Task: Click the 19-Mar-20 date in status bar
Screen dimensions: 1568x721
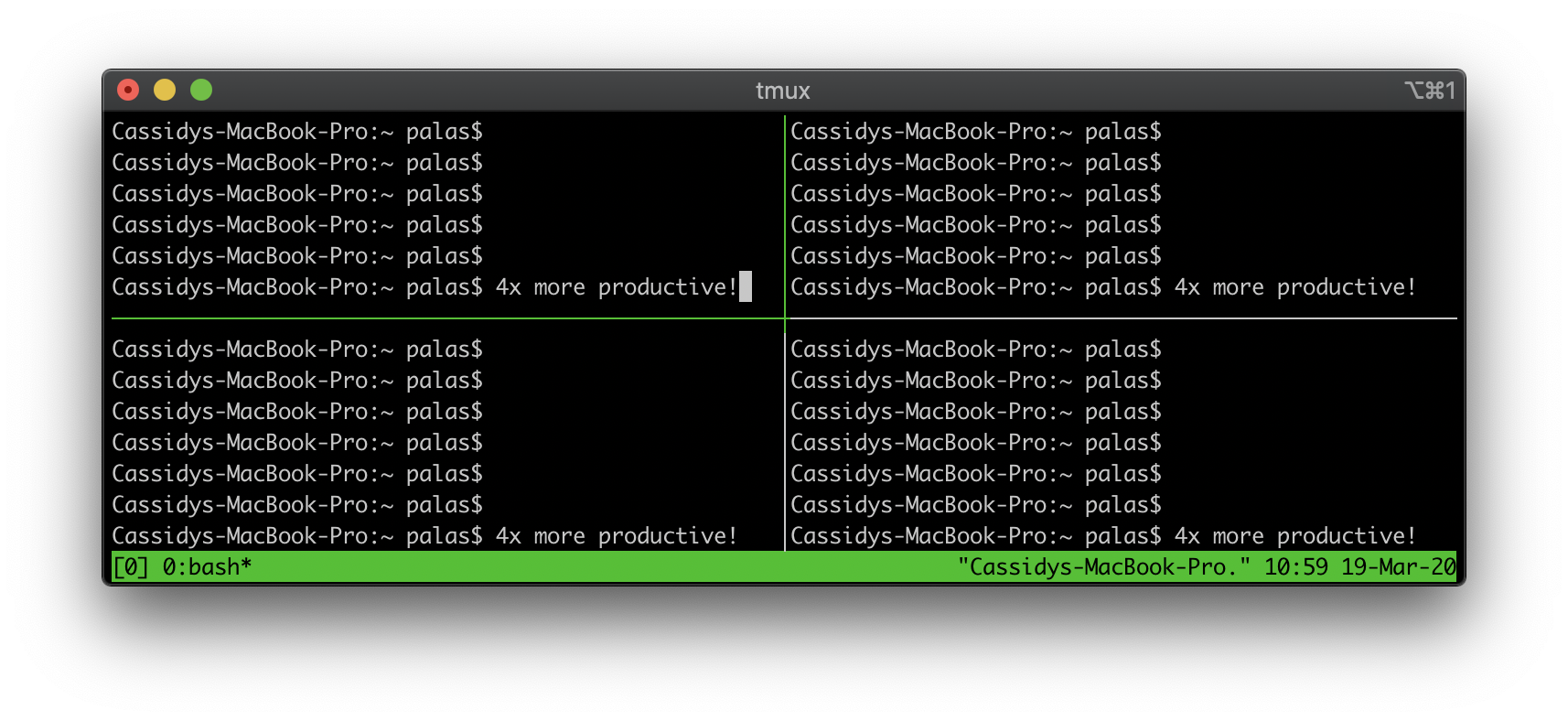Action: tap(1399, 567)
